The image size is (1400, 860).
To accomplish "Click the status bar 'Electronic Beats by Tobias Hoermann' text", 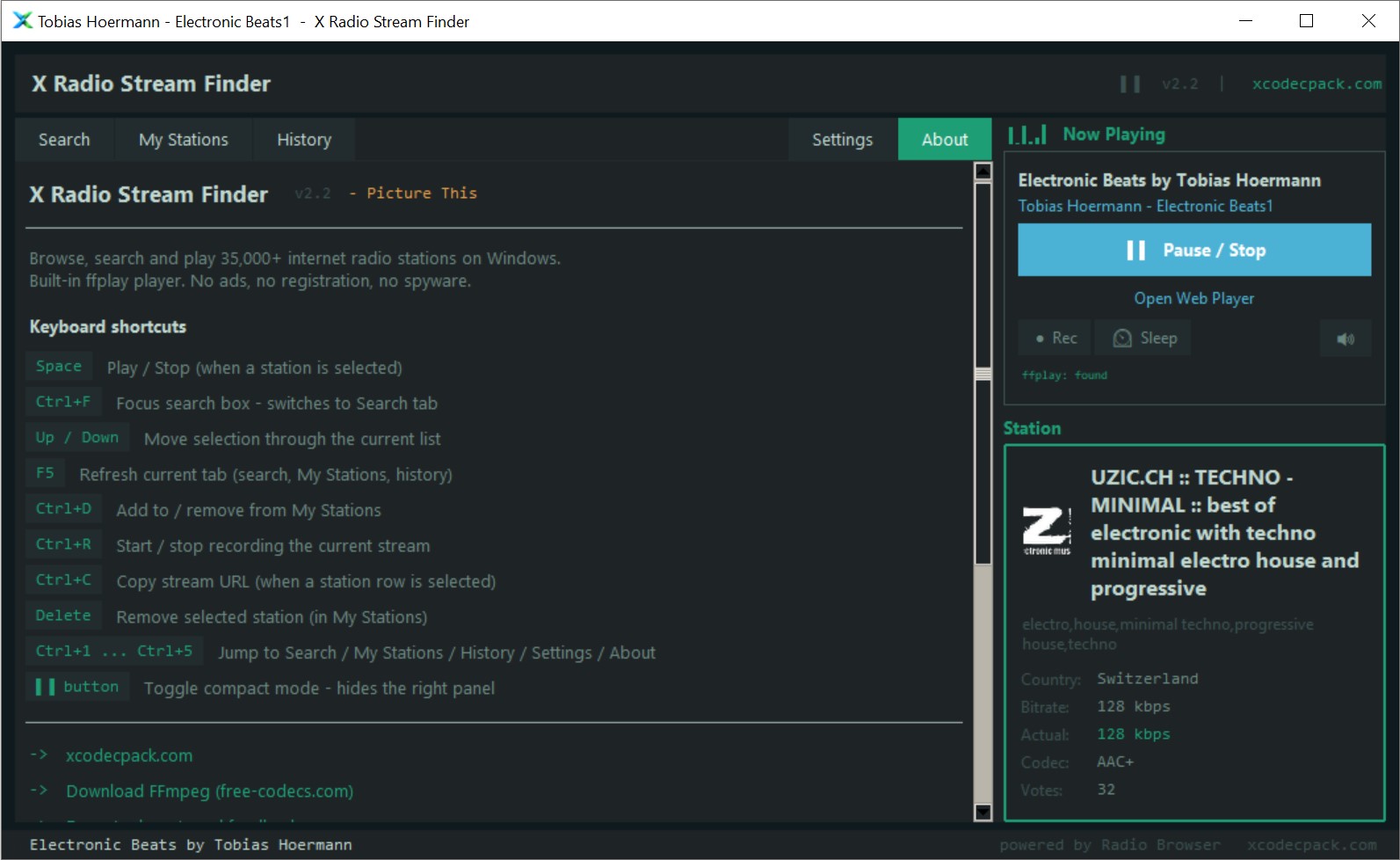I will pyautogui.click(x=191, y=845).
